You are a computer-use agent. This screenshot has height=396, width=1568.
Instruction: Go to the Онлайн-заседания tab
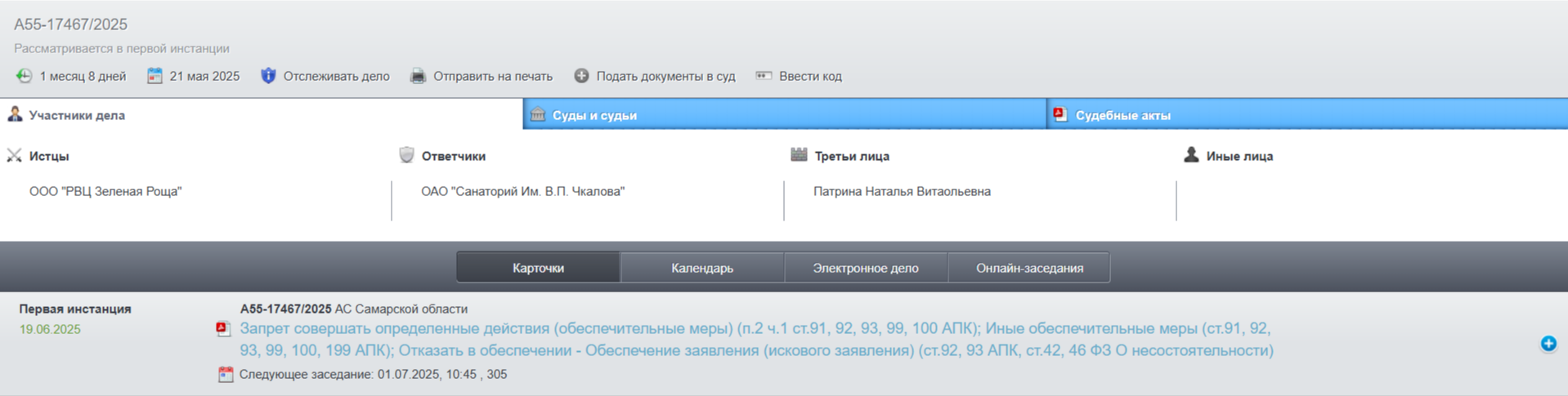[1028, 268]
